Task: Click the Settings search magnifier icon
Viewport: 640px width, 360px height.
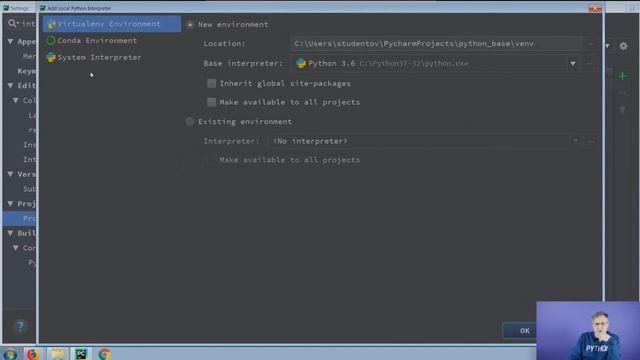Action: click(13, 24)
